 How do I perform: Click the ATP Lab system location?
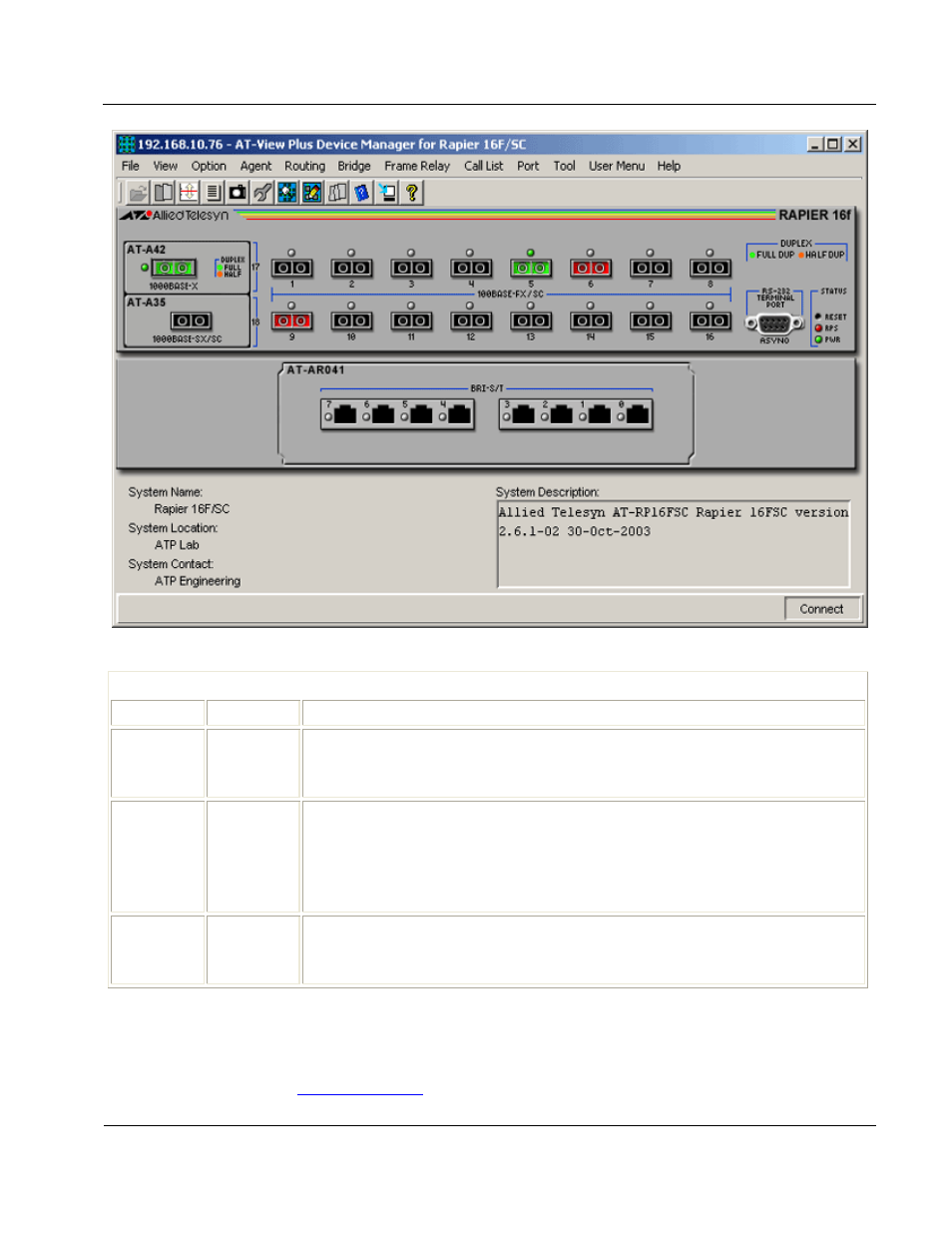[x=177, y=545]
